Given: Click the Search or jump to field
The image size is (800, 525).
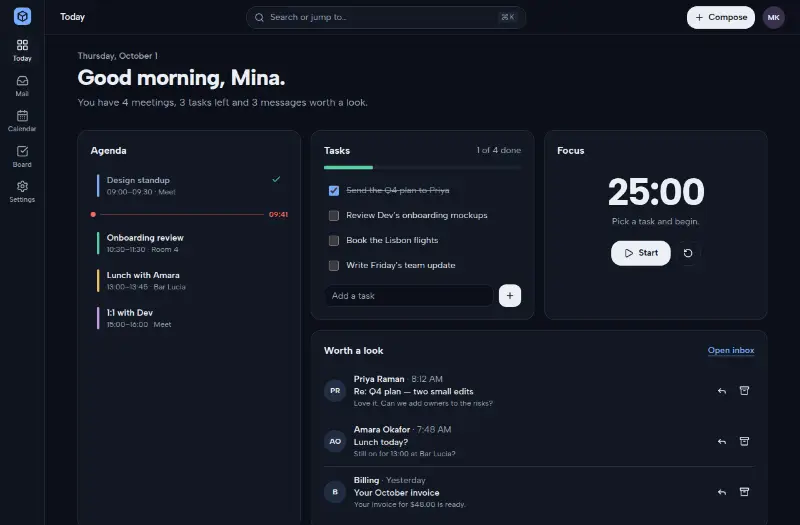Looking at the screenshot, I should pos(386,17).
